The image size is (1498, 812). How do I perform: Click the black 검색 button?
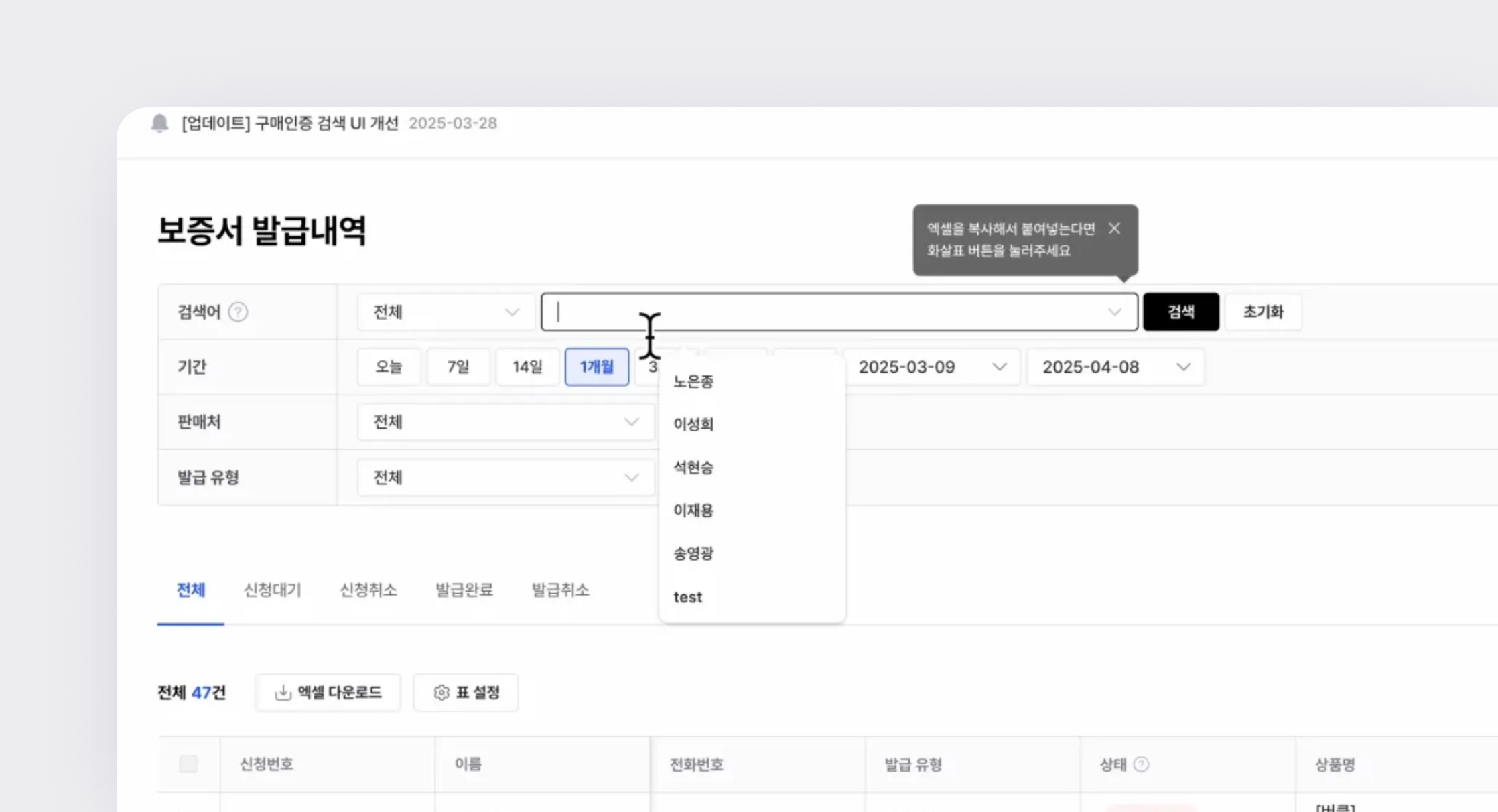pyautogui.click(x=1180, y=312)
